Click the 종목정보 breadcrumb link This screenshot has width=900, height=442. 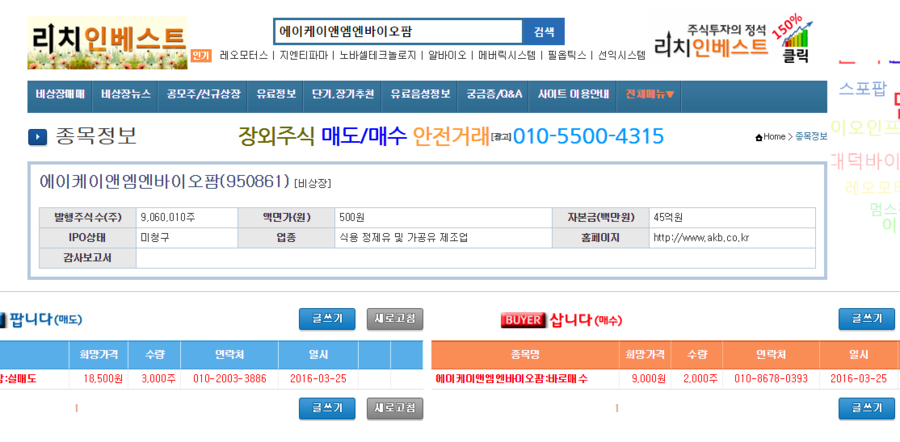811,137
